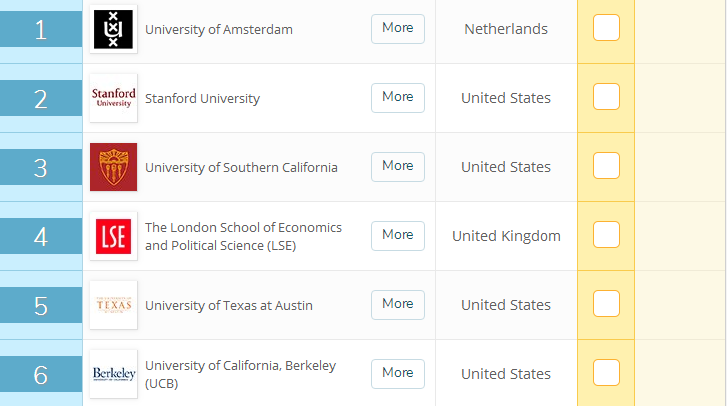The height and width of the screenshot is (406, 727).
Task: Select the checkbox for University of Southern California
Action: (x=606, y=166)
